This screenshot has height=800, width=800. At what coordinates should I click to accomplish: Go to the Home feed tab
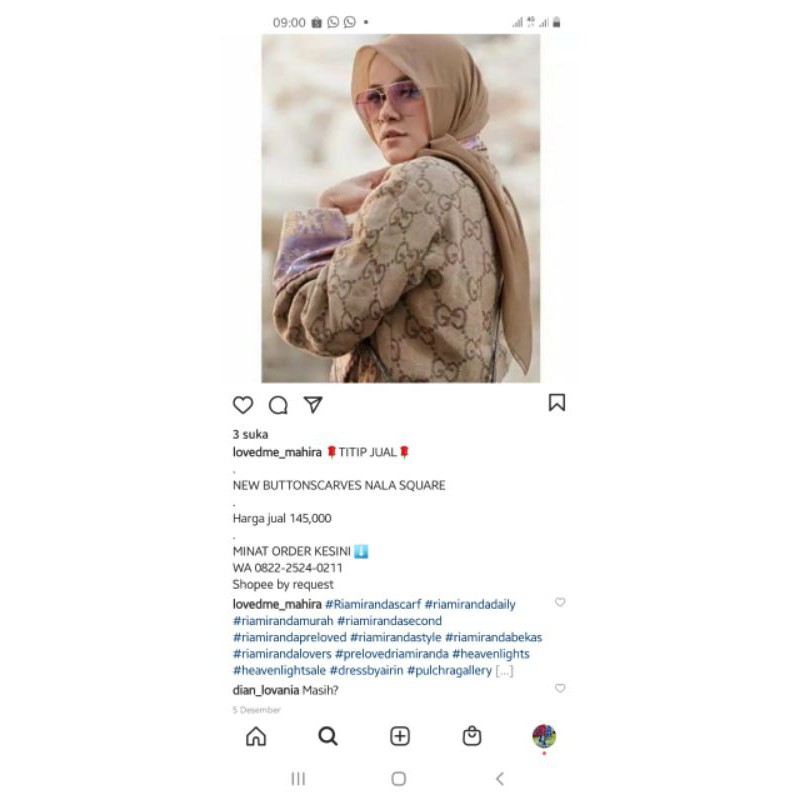[256, 736]
